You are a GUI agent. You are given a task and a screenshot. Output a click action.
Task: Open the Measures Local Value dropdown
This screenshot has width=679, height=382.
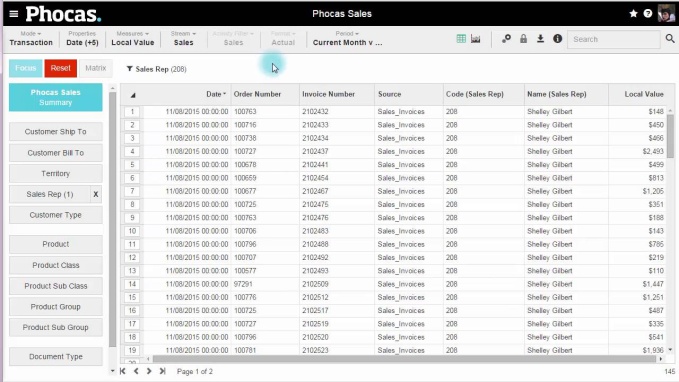point(133,38)
